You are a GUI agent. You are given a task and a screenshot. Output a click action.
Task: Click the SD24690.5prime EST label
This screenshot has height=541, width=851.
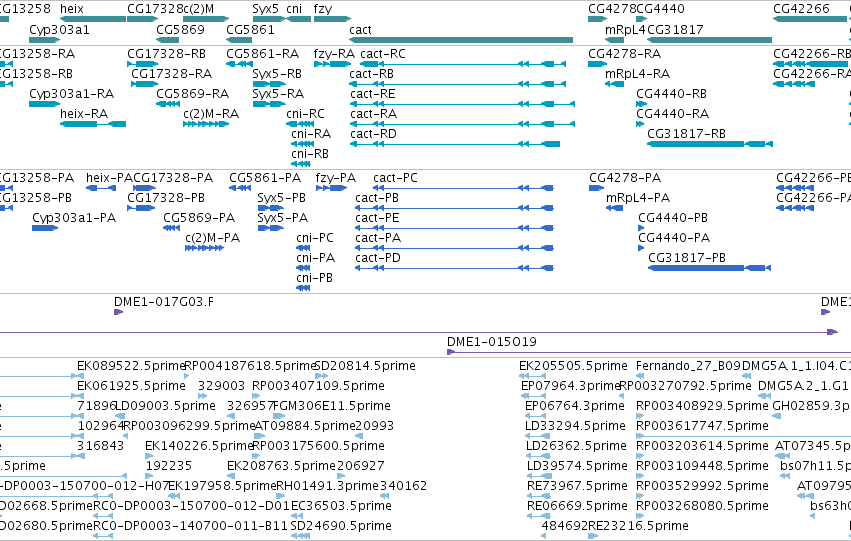point(341,526)
